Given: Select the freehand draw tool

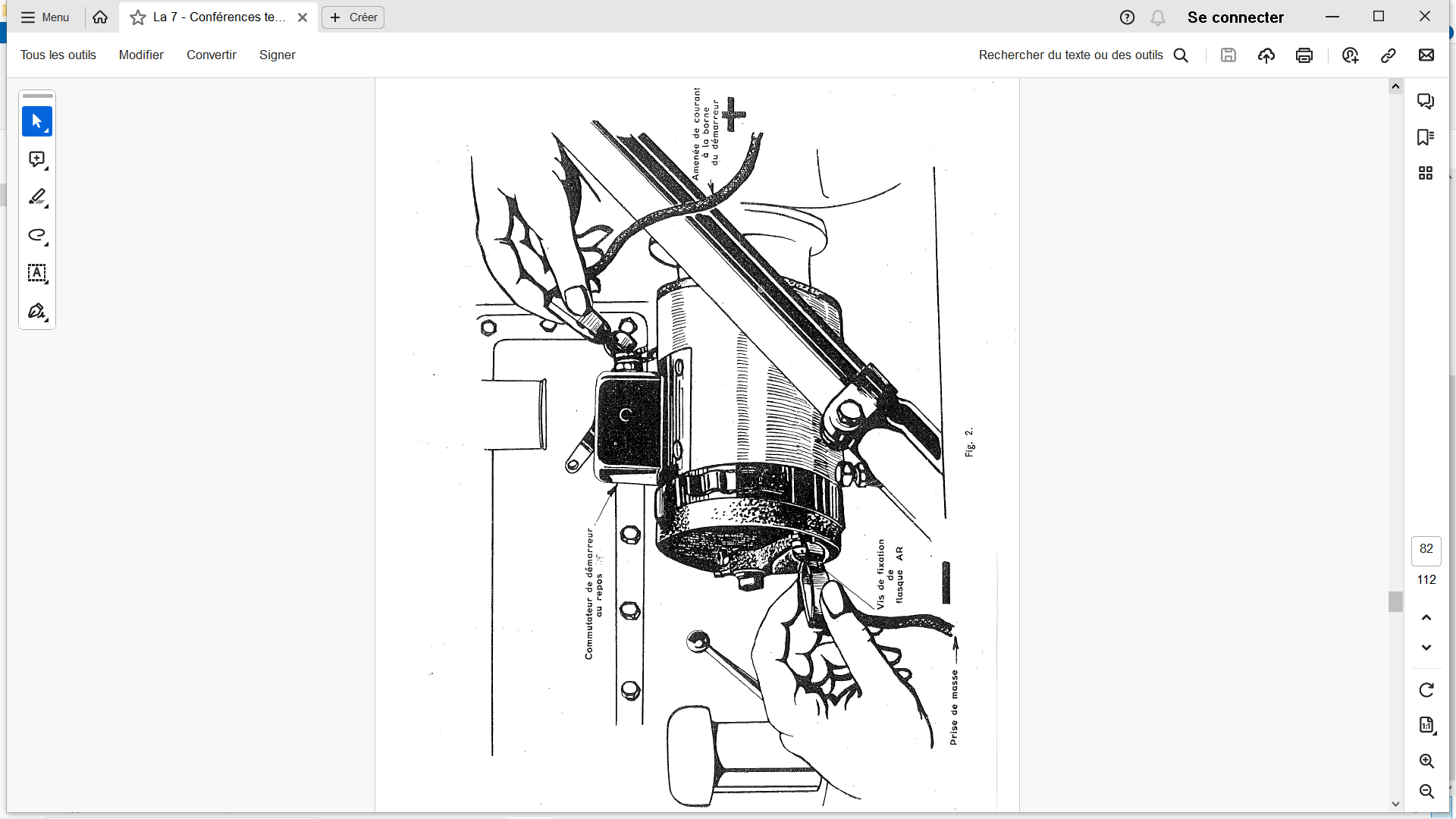Looking at the screenshot, I should (x=36, y=235).
